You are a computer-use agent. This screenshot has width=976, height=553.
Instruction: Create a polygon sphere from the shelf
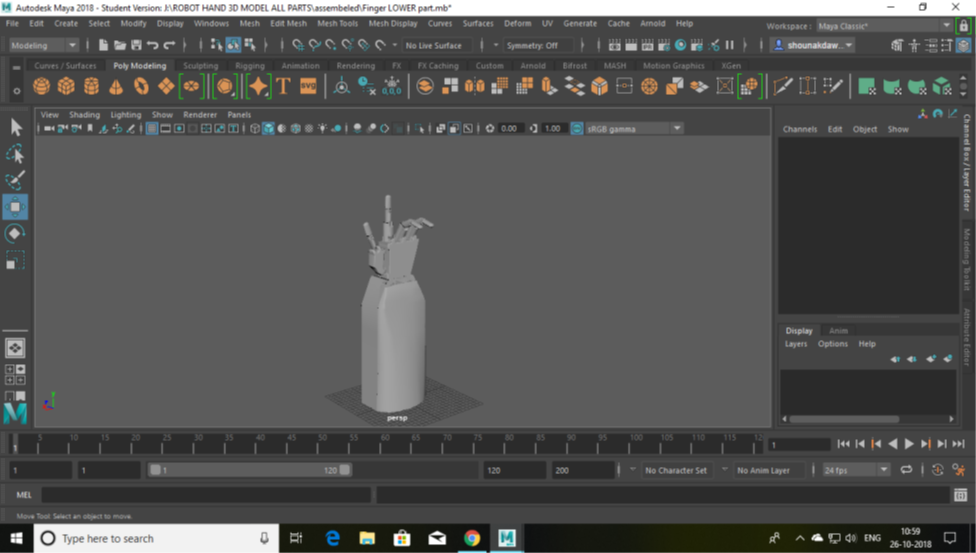pos(41,87)
